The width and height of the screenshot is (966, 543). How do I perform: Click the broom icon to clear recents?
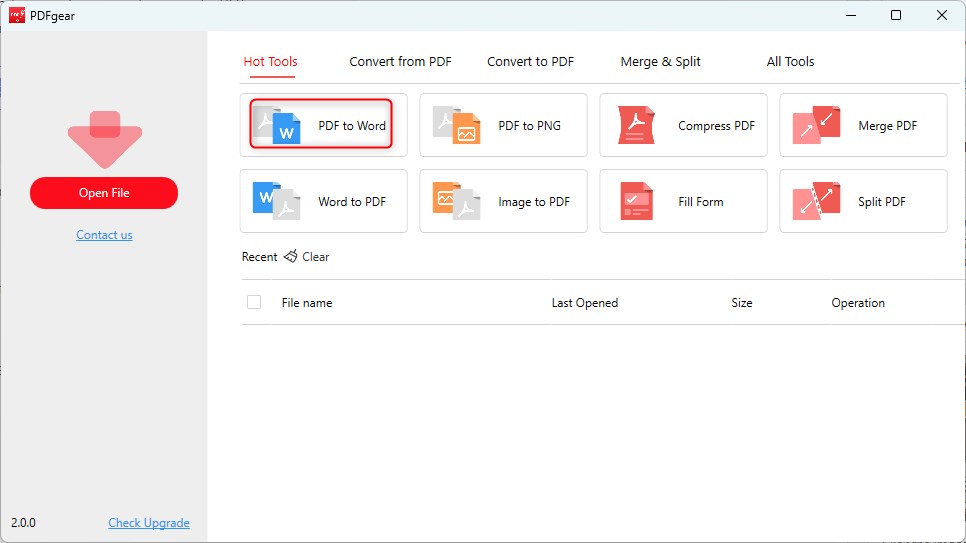tap(291, 257)
